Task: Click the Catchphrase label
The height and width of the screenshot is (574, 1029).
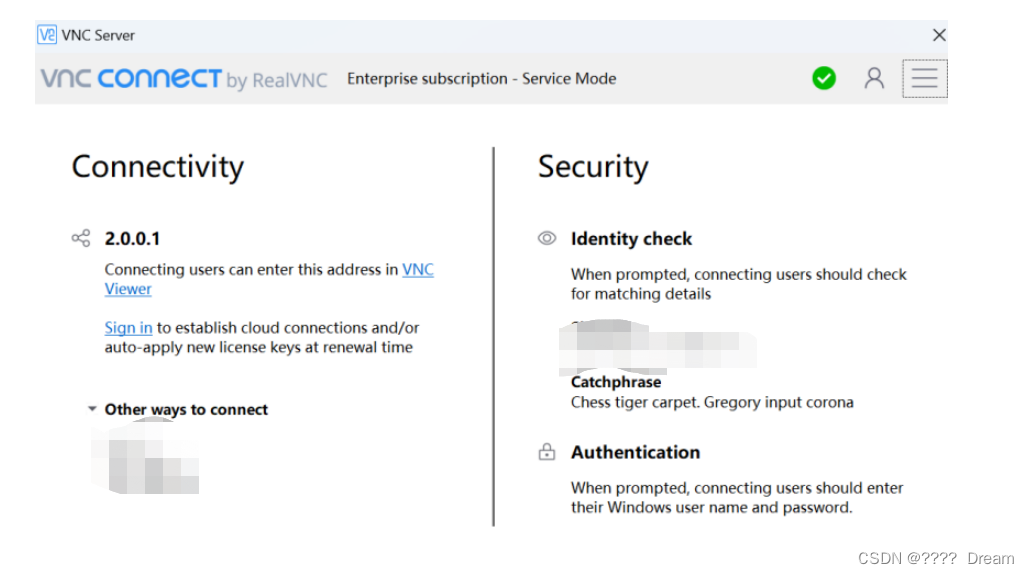Action: [616, 382]
